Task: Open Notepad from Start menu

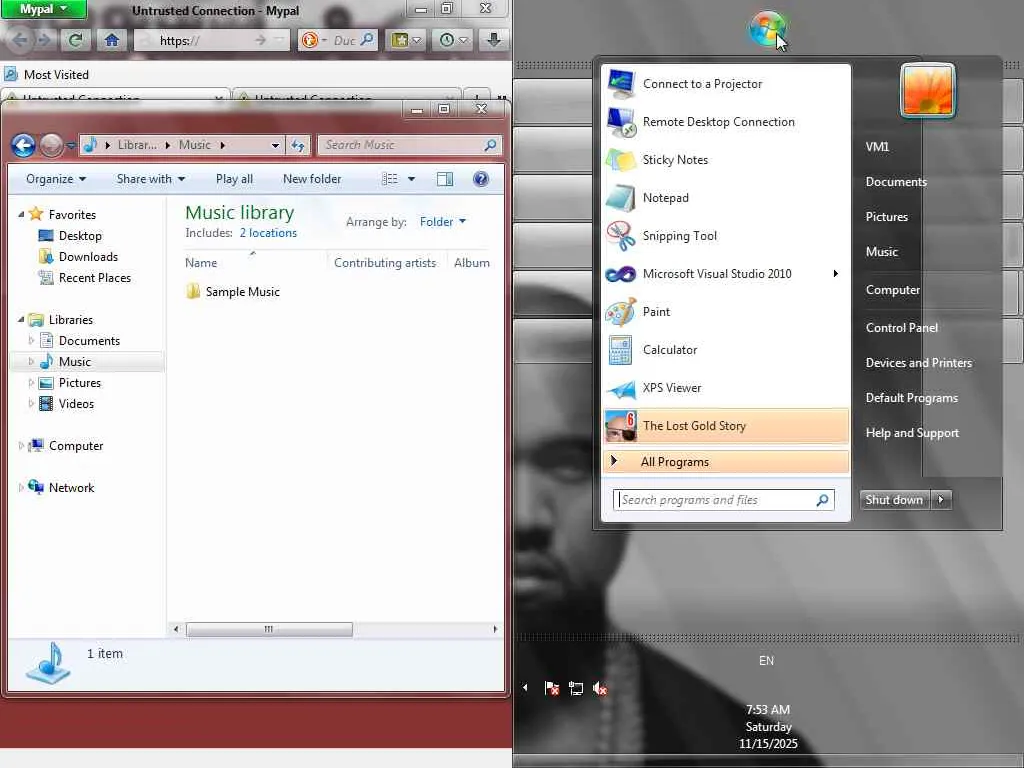Action: point(727,197)
